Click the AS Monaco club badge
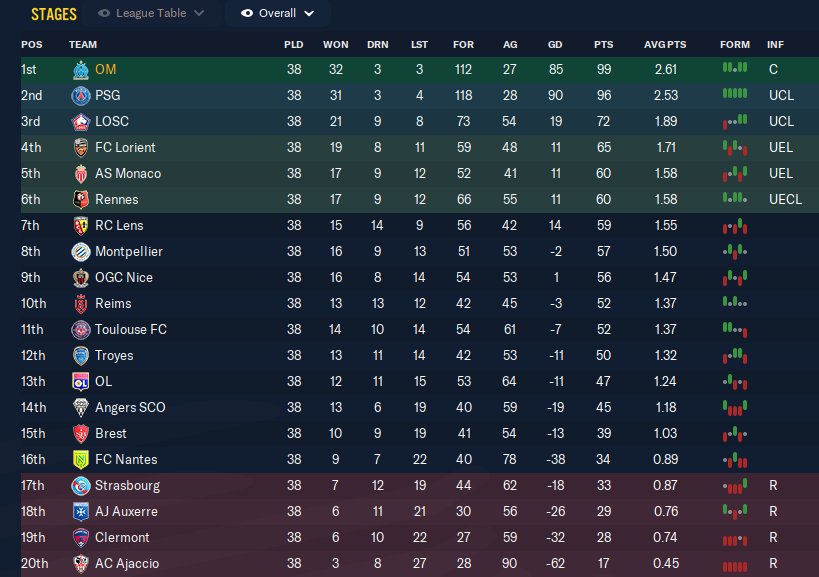 tap(80, 174)
